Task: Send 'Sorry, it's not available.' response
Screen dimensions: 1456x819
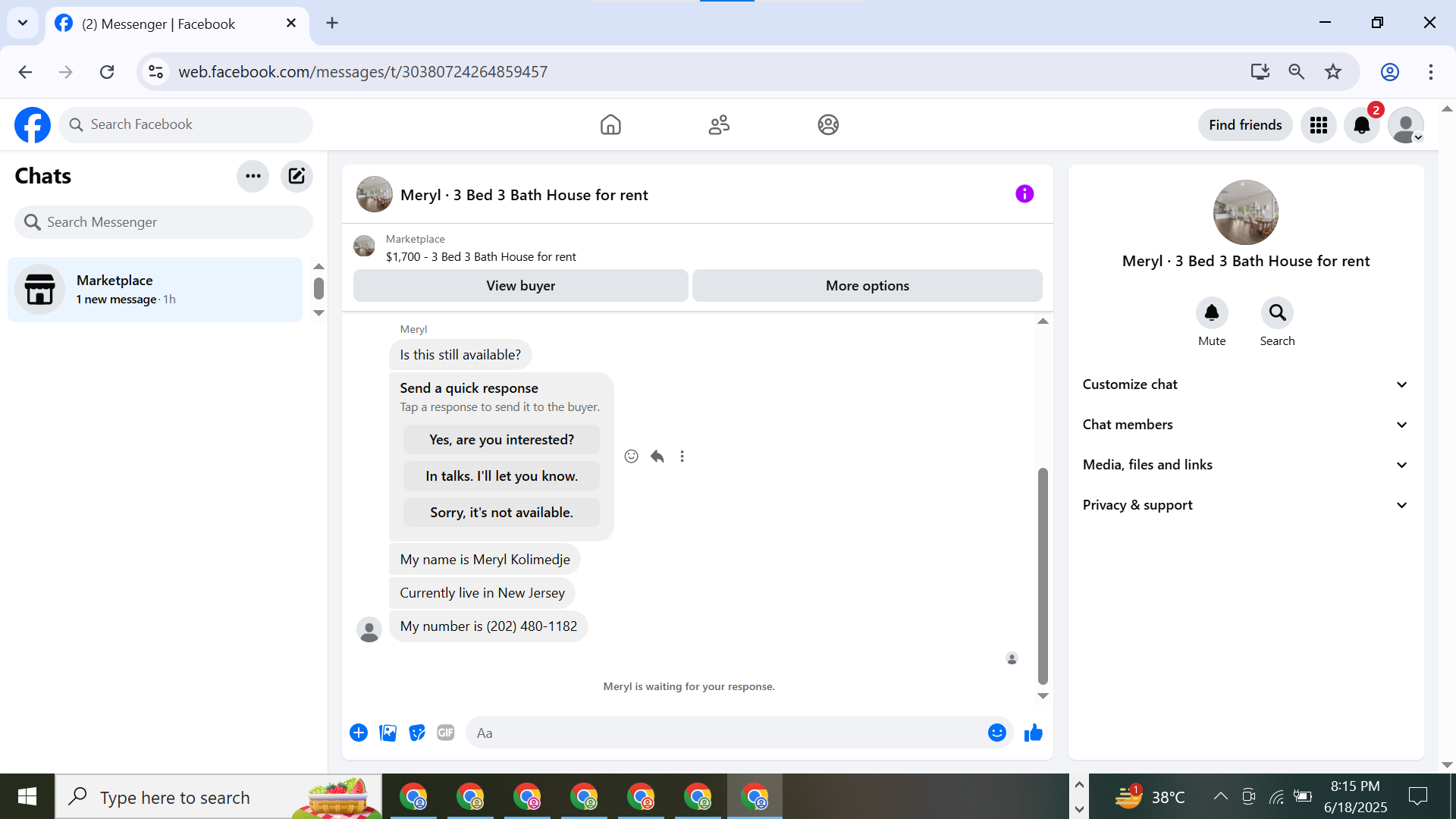Action: click(x=501, y=513)
